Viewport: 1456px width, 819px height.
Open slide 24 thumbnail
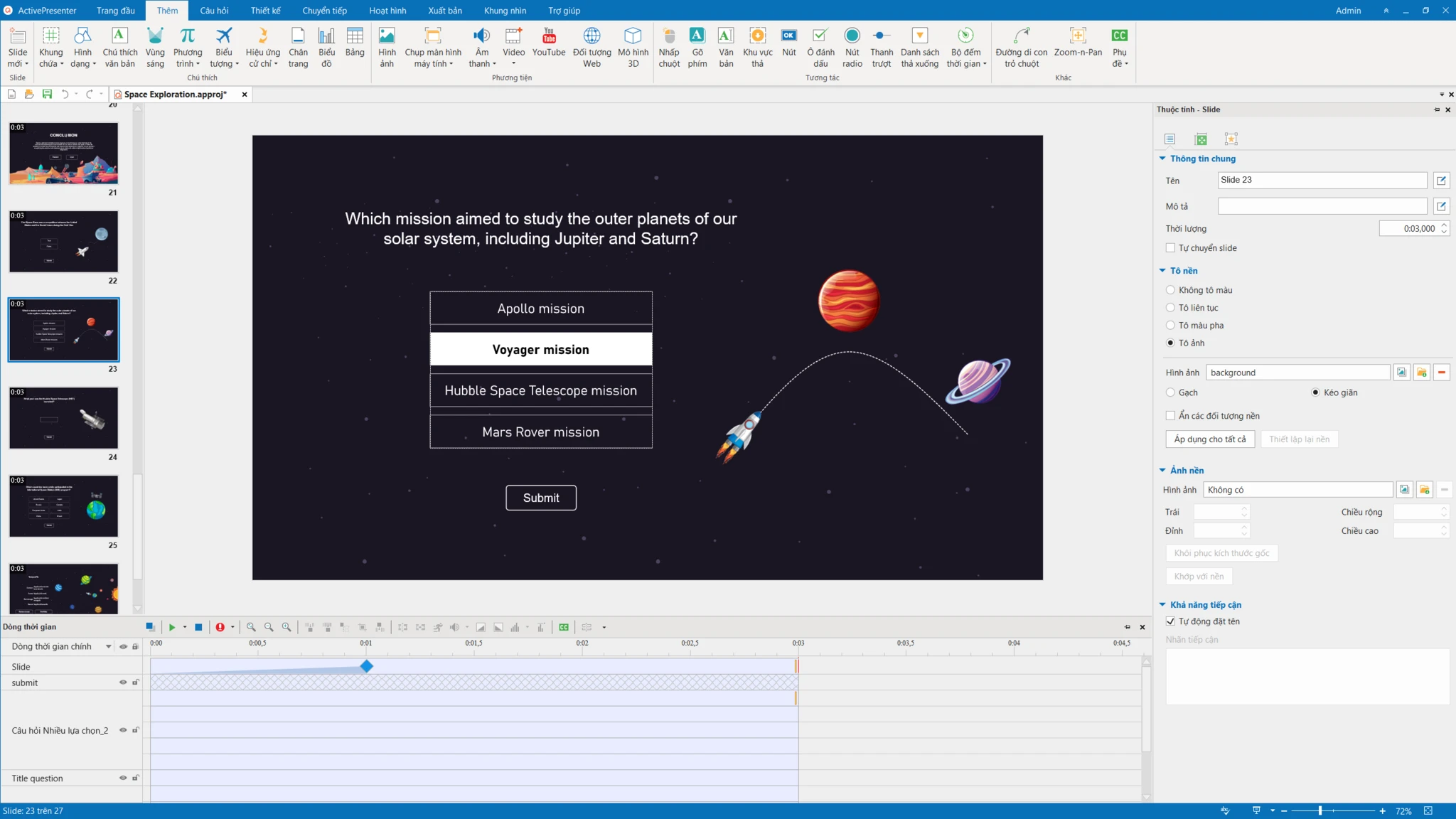63,418
